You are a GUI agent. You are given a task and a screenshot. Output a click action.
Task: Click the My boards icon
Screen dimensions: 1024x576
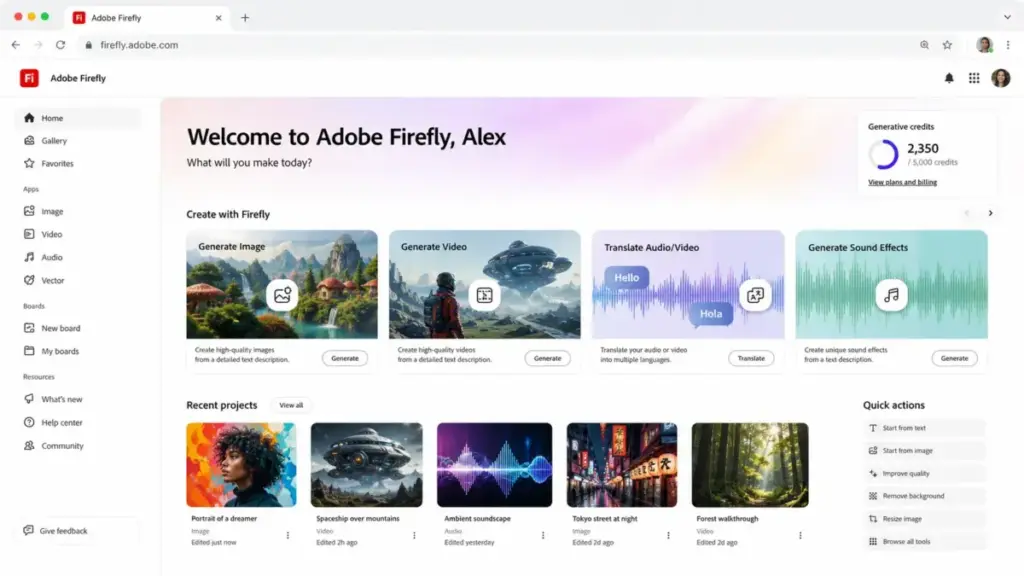[29, 351]
